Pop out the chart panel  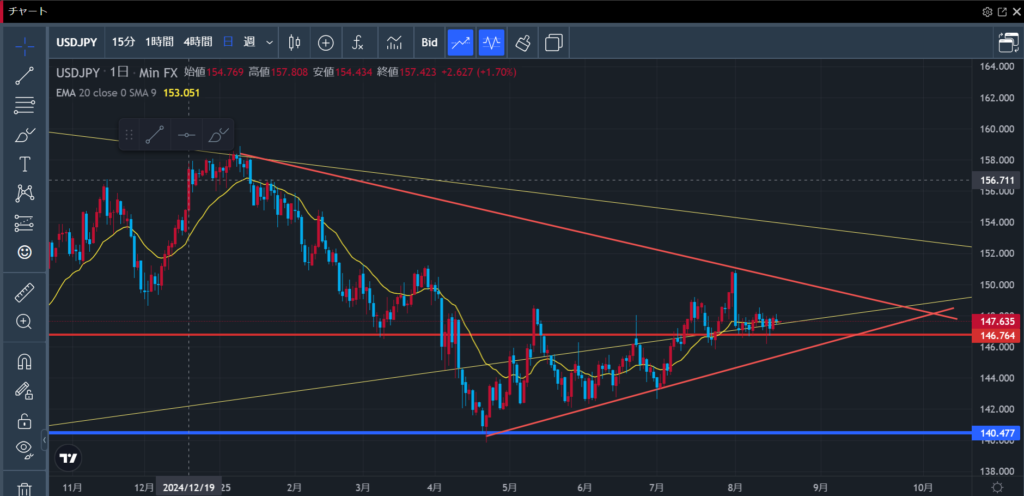coord(1002,12)
